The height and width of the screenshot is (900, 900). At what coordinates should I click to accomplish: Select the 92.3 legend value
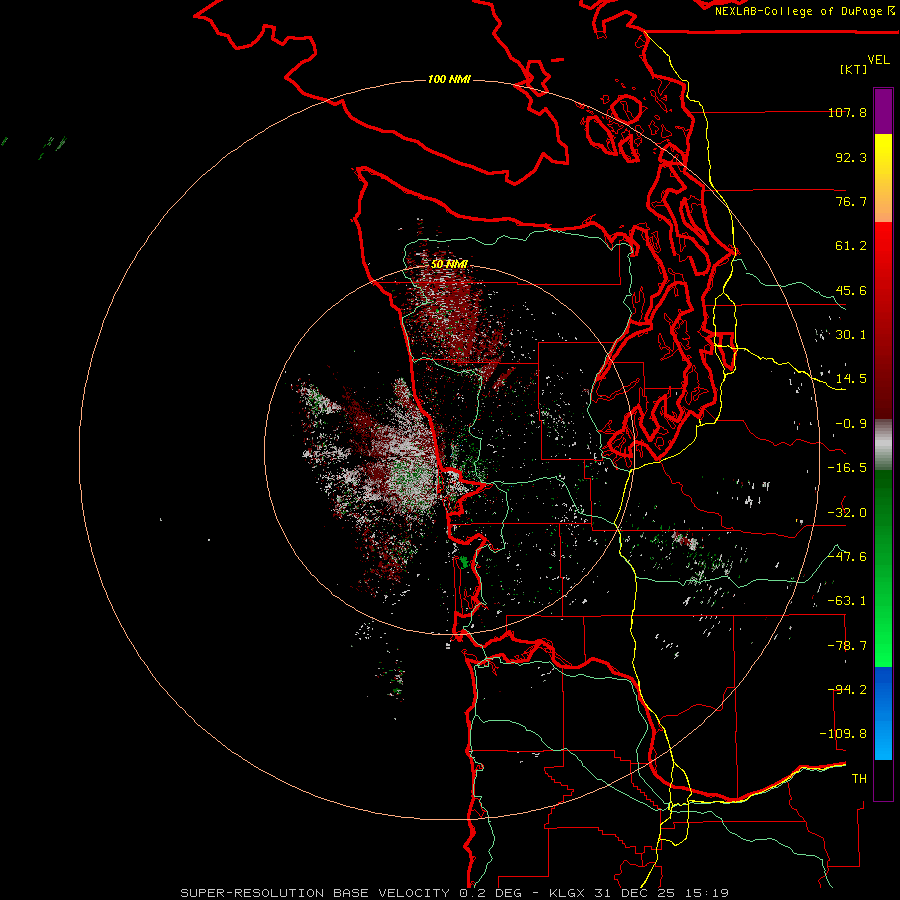coord(851,157)
